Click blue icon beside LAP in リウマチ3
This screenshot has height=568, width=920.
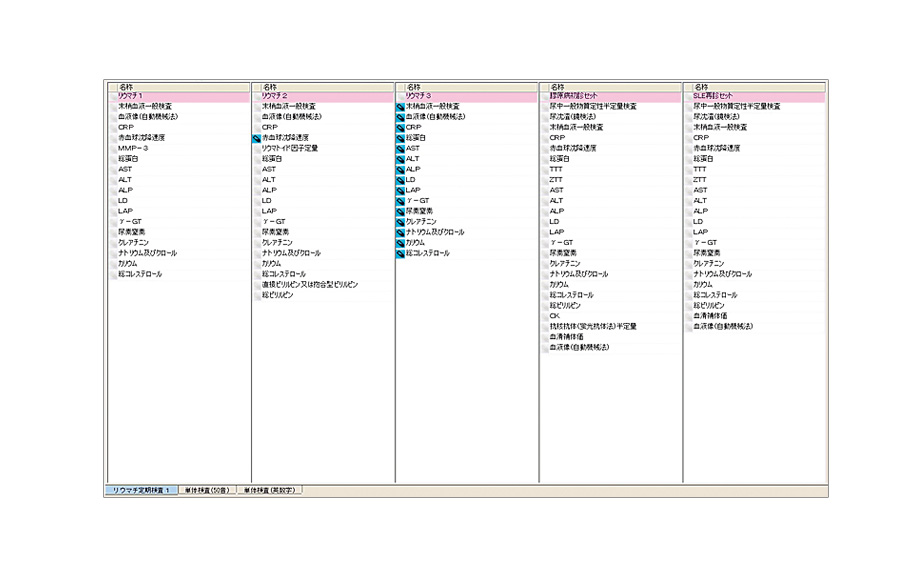click(401, 190)
